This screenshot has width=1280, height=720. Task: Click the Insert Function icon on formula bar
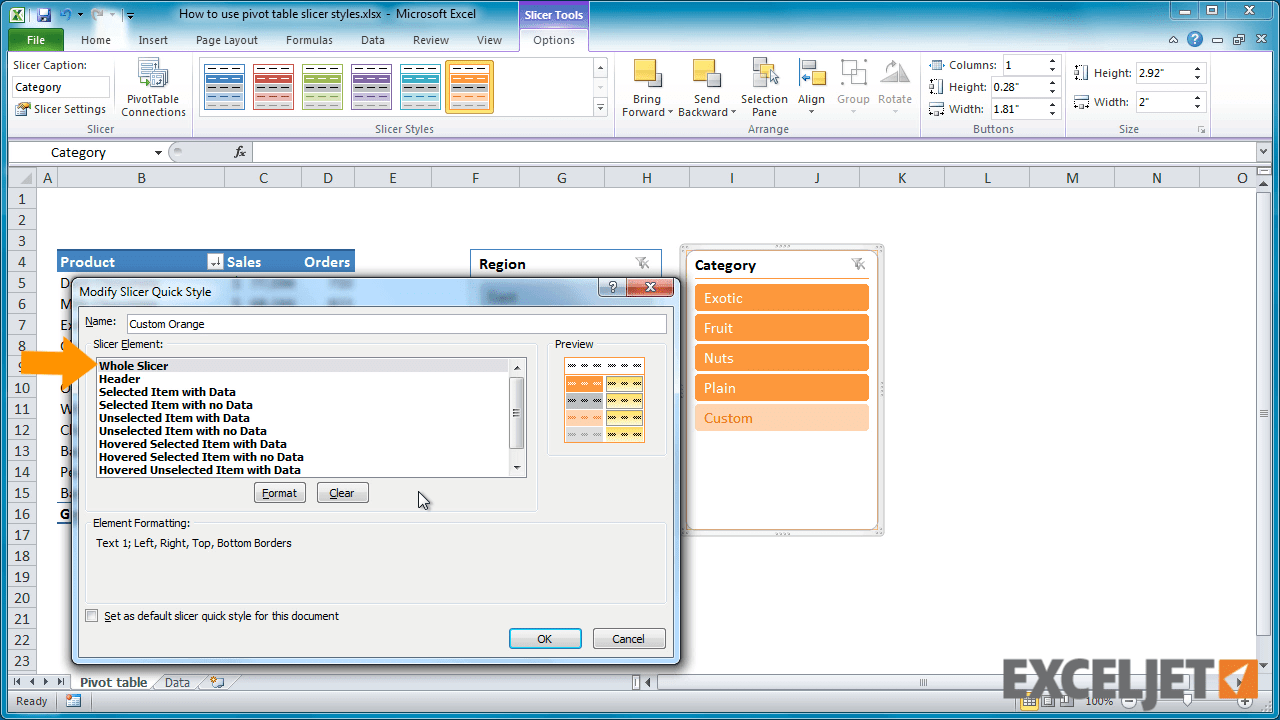pos(239,151)
